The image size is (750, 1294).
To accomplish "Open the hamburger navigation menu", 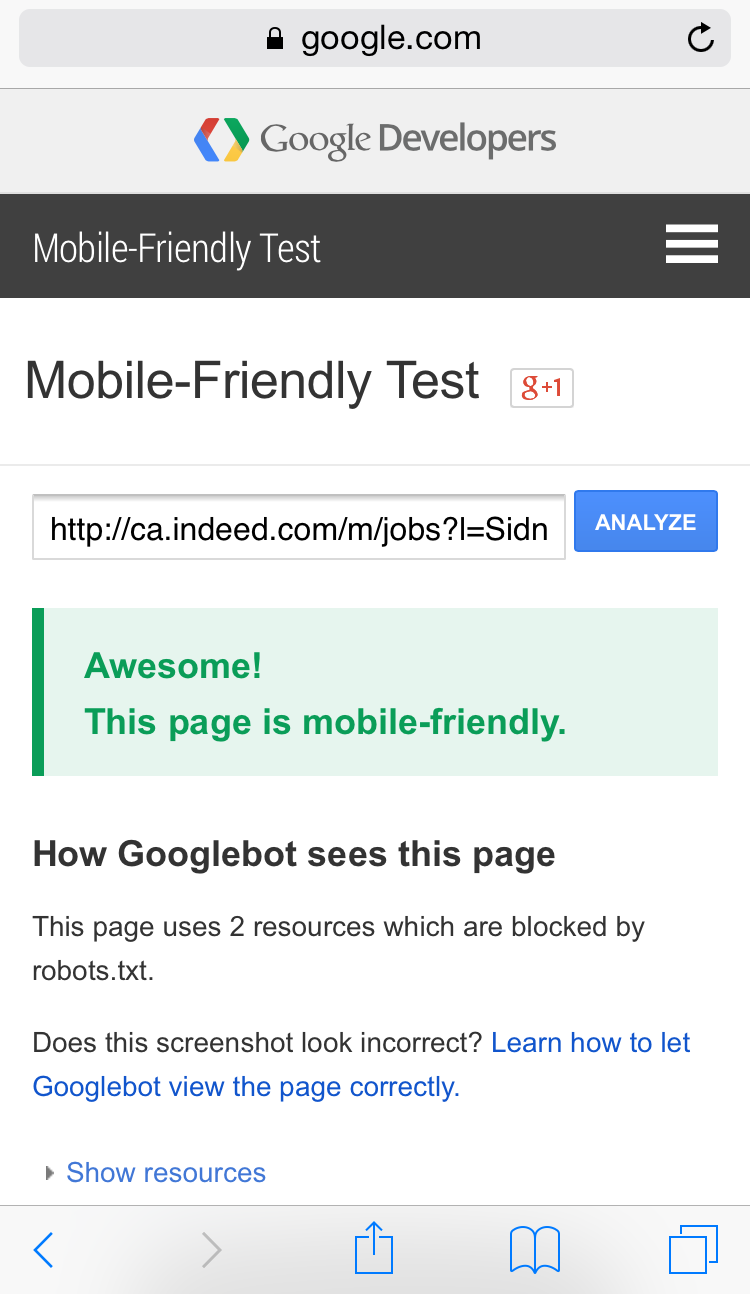I will [x=691, y=245].
